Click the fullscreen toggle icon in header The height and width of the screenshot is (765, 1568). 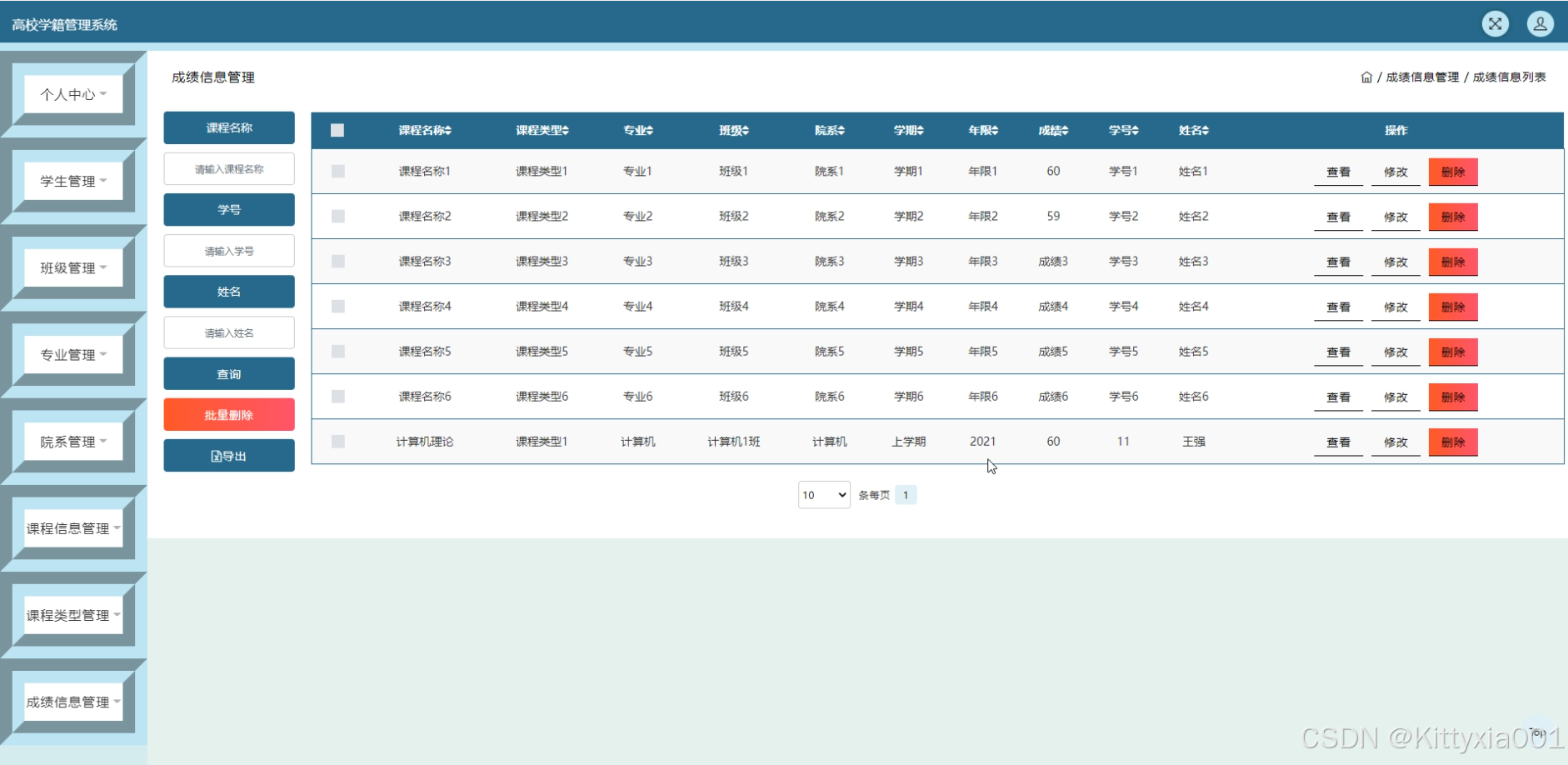1495,23
